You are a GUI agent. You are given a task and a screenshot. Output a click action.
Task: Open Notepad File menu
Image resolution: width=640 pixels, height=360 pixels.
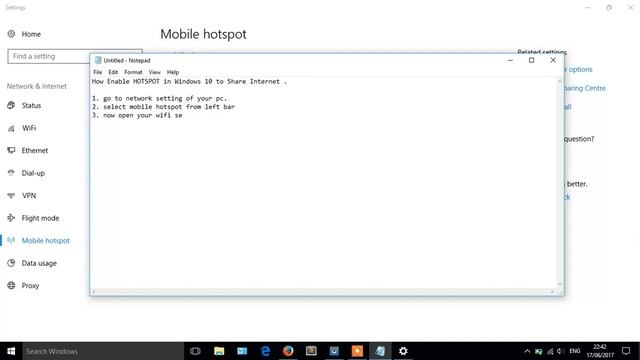[x=98, y=72]
